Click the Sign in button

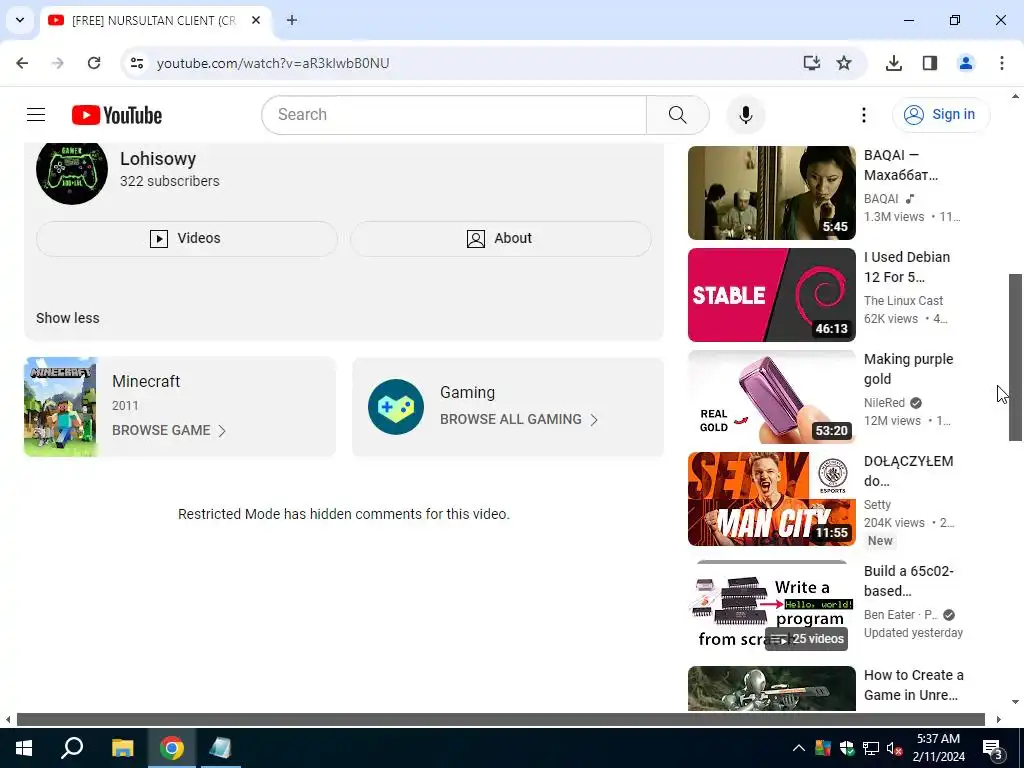click(x=940, y=114)
